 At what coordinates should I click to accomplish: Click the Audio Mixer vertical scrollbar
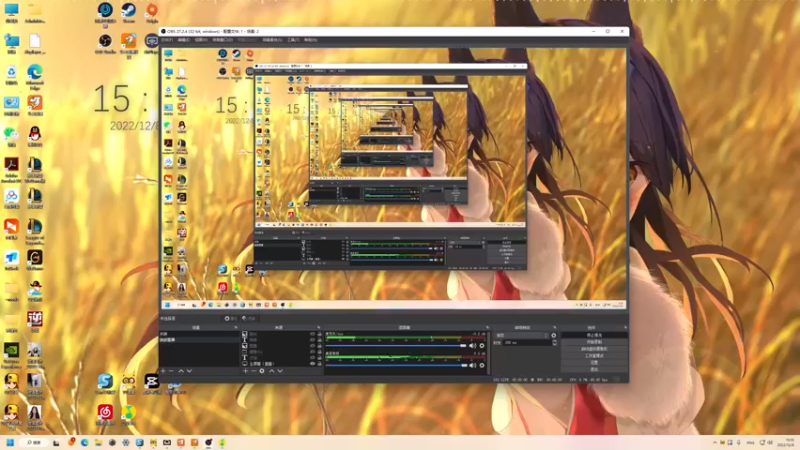[489, 352]
